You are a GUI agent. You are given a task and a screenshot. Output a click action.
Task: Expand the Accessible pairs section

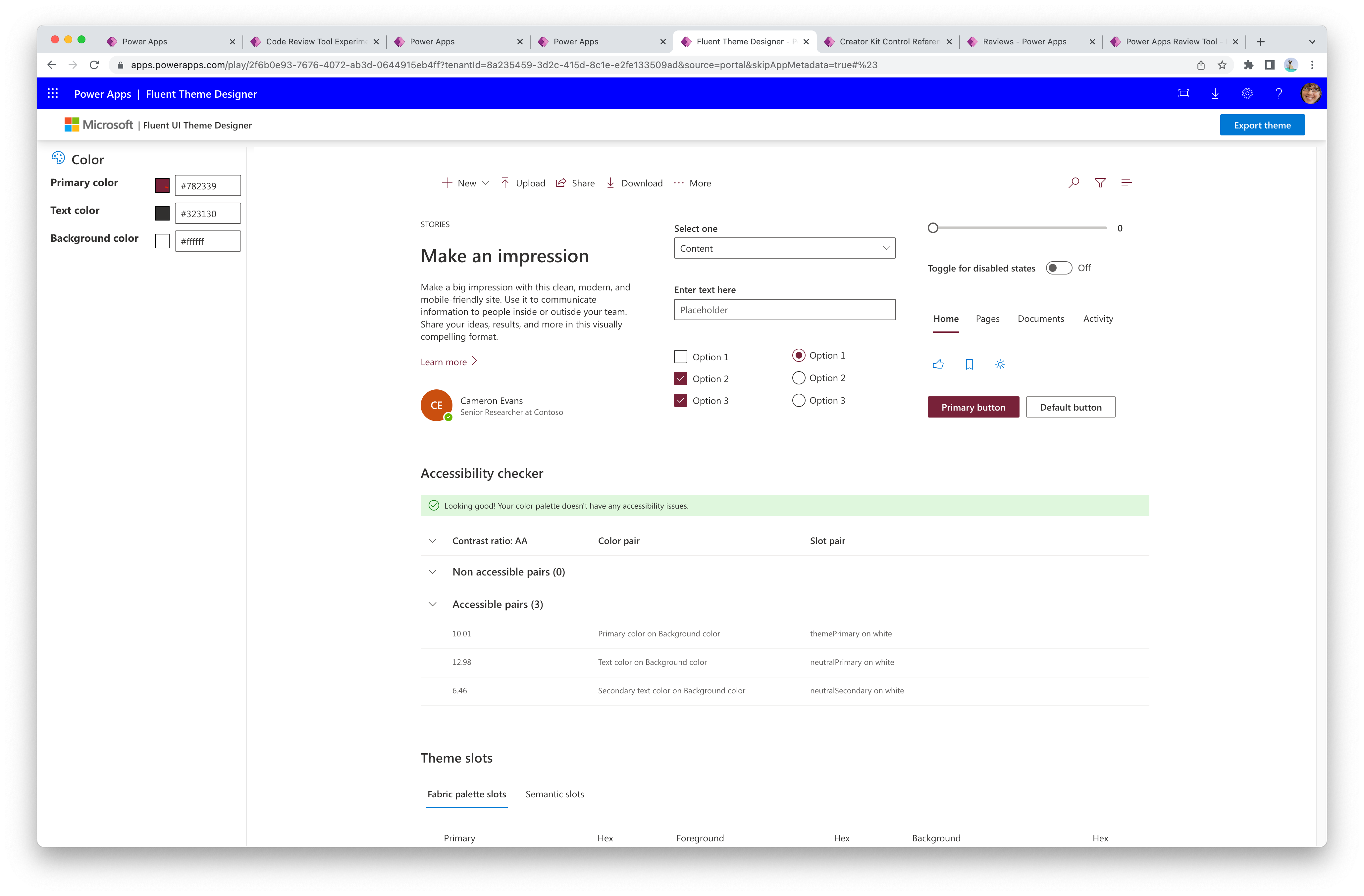pos(432,604)
